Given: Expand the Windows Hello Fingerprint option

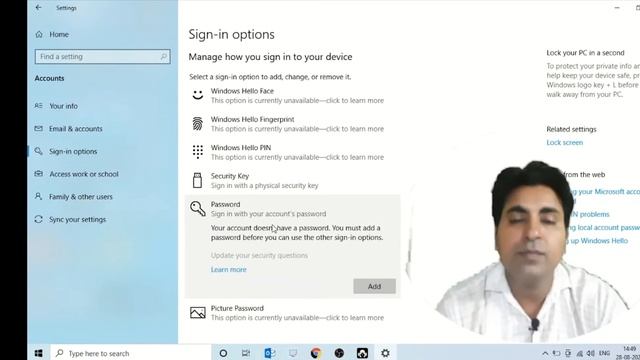Looking at the screenshot, I should (x=292, y=124).
